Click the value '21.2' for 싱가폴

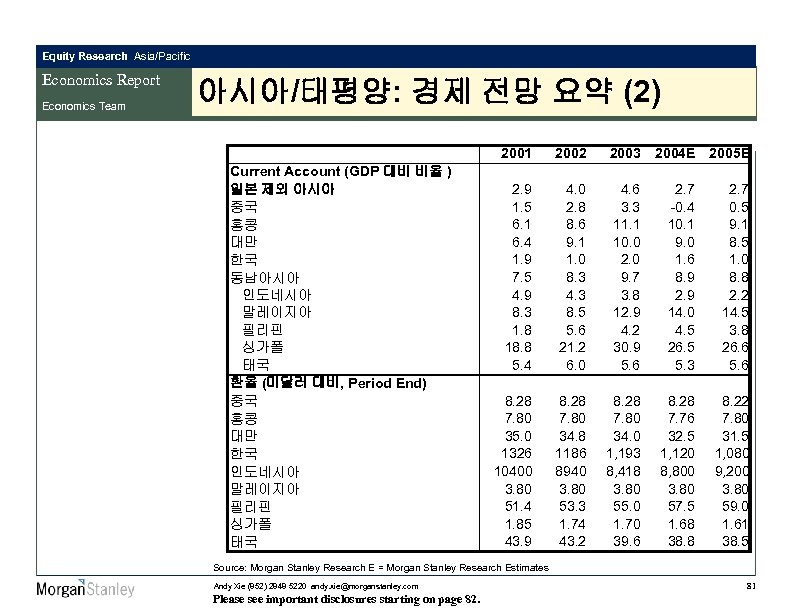click(x=572, y=347)
